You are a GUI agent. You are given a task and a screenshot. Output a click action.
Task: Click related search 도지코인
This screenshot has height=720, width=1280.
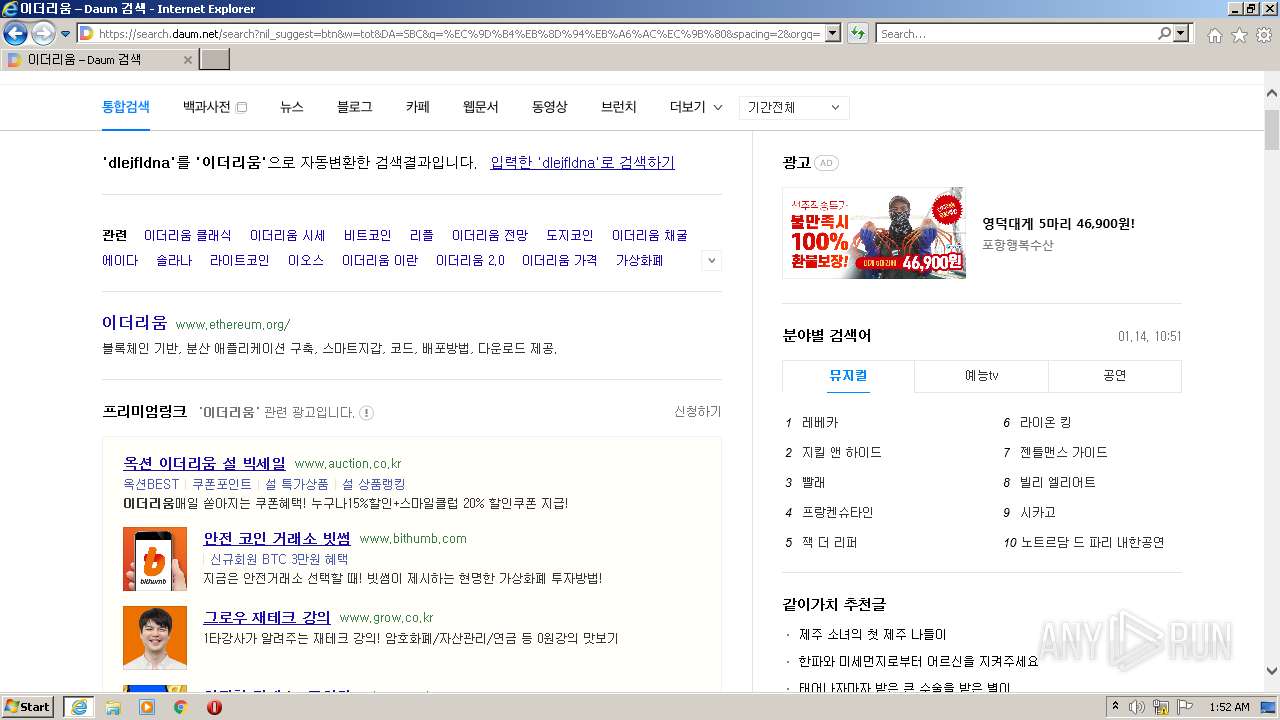click(569, 236)
